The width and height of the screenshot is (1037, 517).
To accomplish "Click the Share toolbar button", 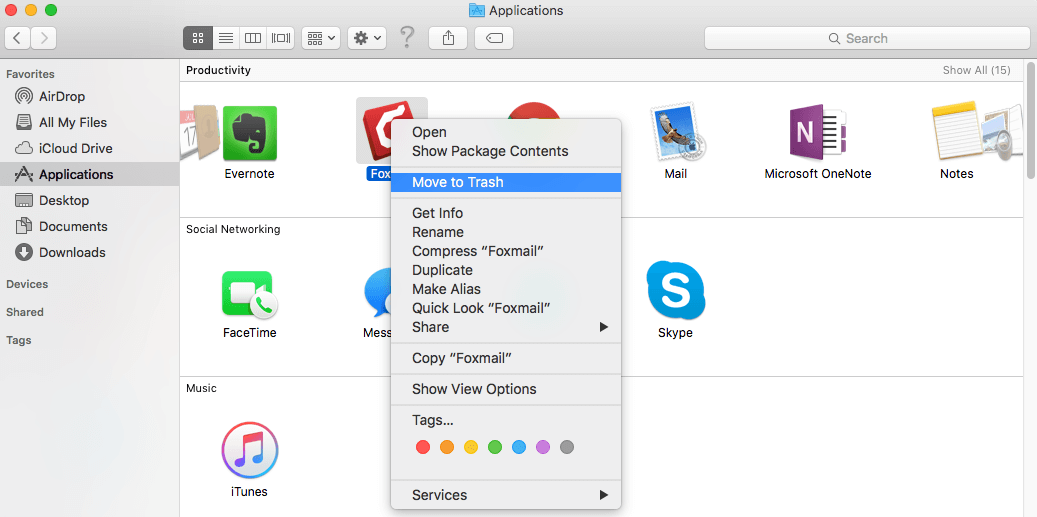I will click(x=448, y=38).
